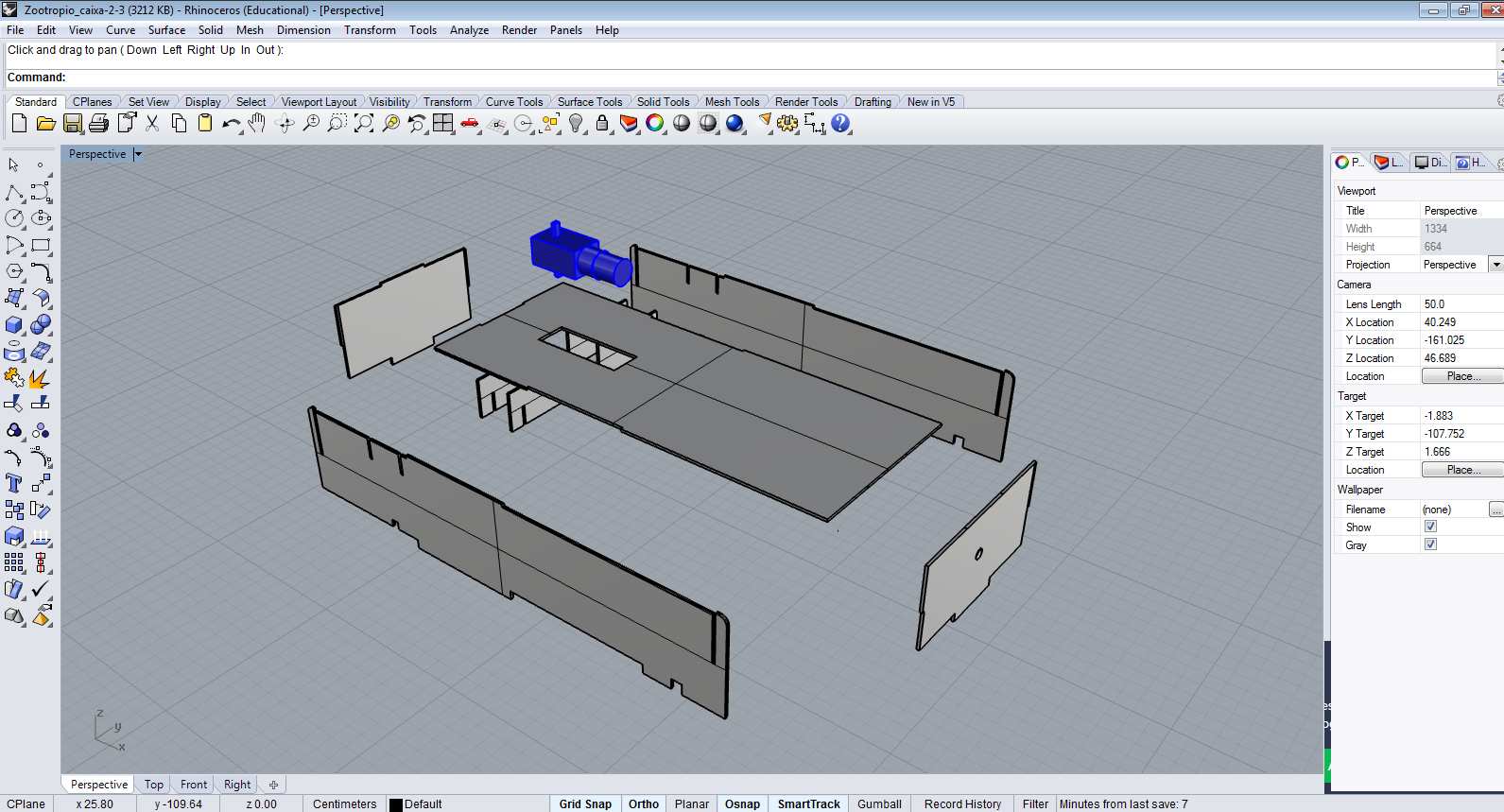Click the Print icon
Image resolution: width=1504 pixels, height=812 pixels.
click(x=98, y=123)
